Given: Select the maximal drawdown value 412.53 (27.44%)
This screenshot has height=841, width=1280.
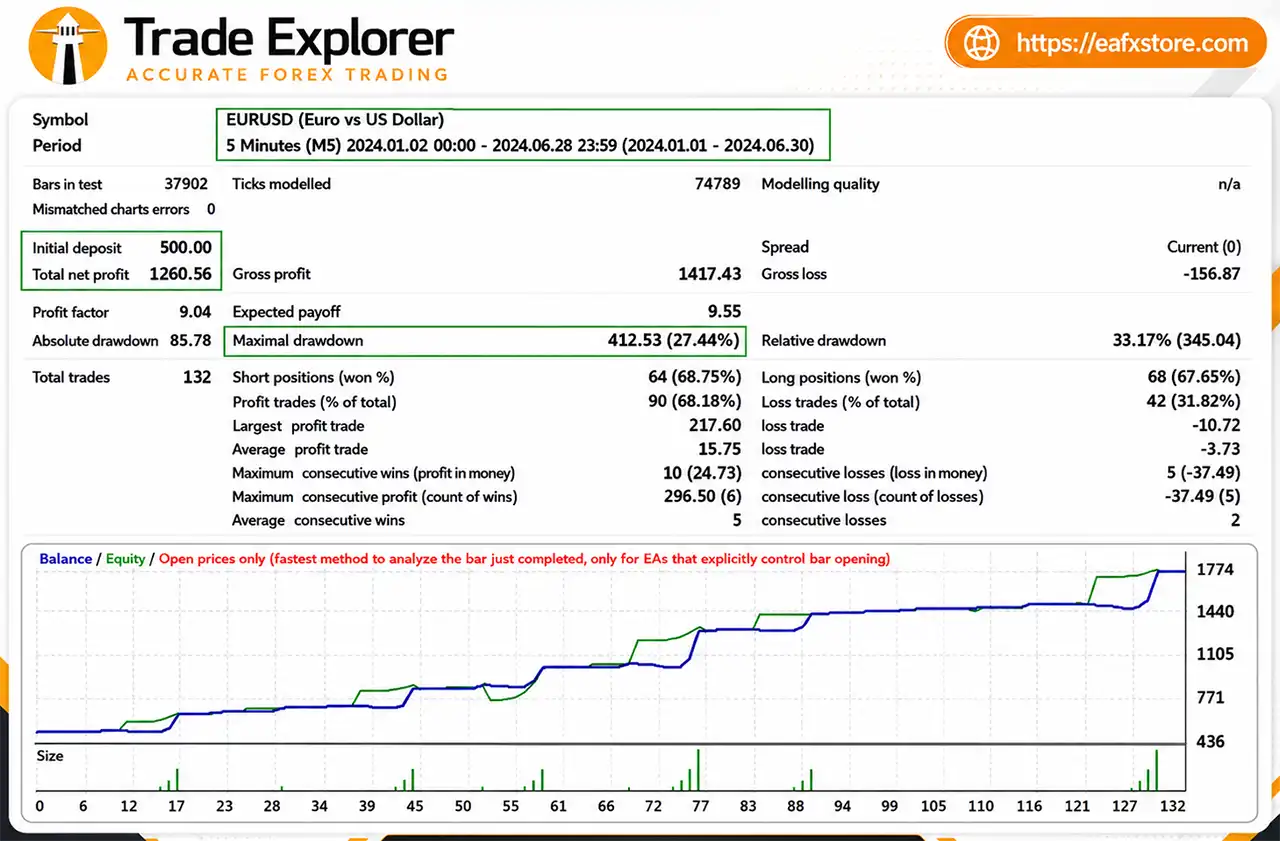Looking at the screenshot, I should pos(675,341).
